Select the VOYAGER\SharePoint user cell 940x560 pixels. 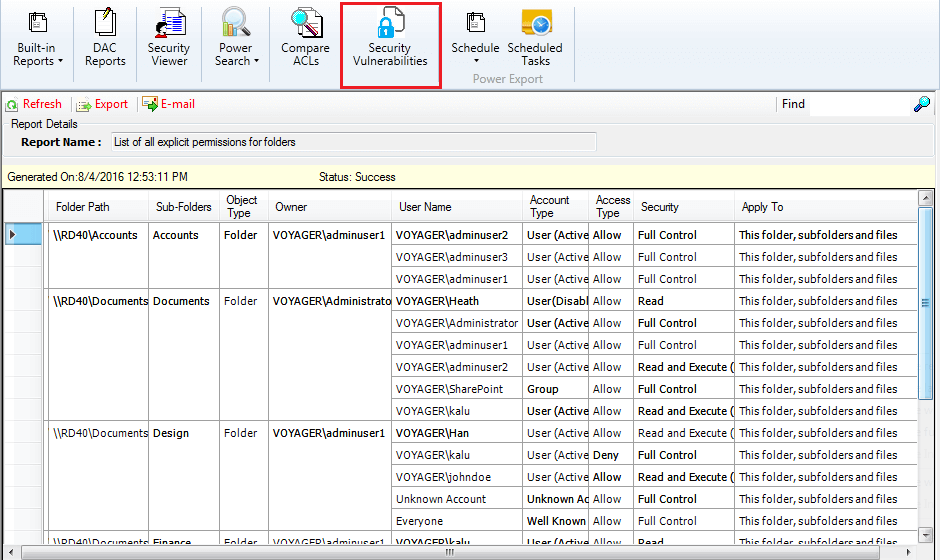tap(457, 389)
